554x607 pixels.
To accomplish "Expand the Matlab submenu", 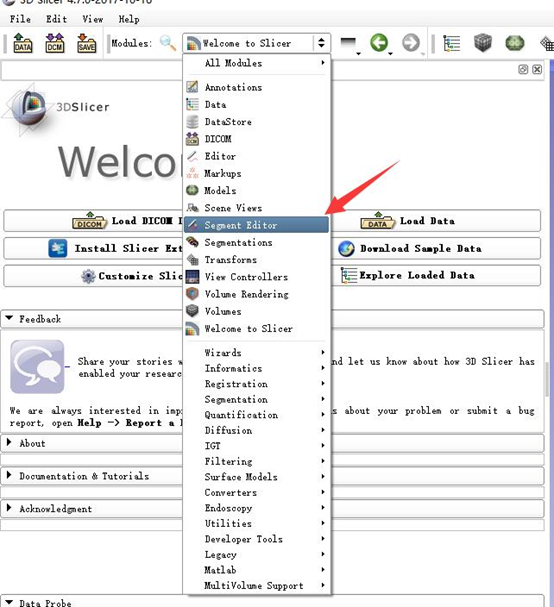I will 257,570.
